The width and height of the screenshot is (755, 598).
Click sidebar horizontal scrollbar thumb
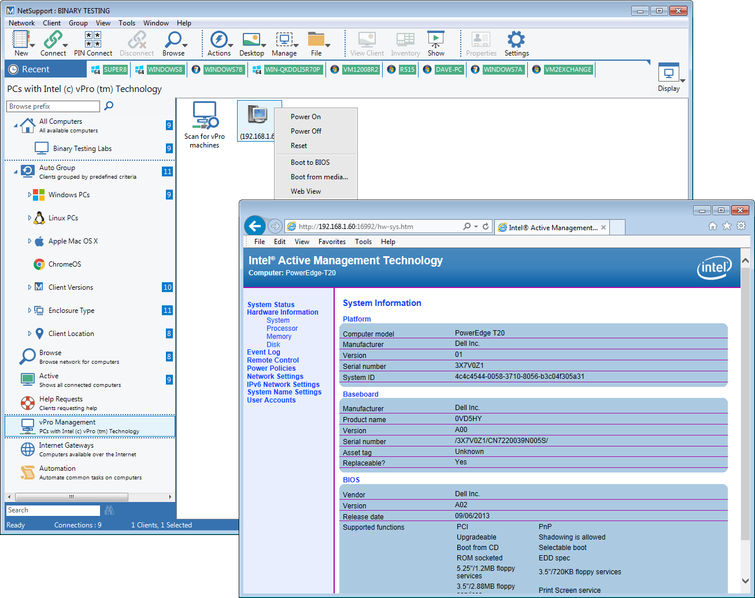(71, 496)
